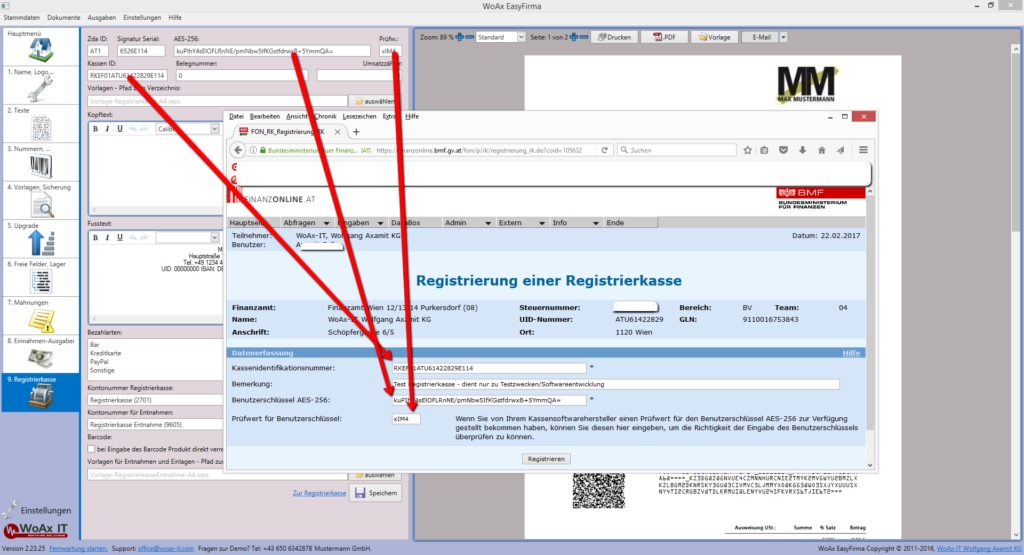Select Kreditkarte in Bezahlarten list
This screenshot has width=1024, height=555.
(105, 353)
